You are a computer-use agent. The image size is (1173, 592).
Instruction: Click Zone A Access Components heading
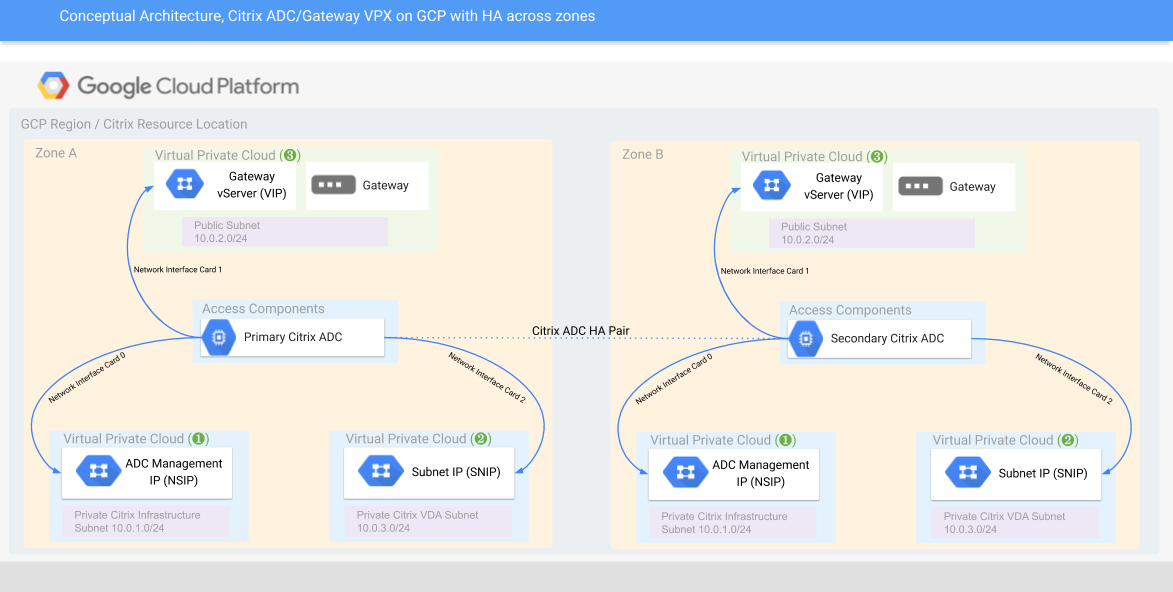click(263, 309)
